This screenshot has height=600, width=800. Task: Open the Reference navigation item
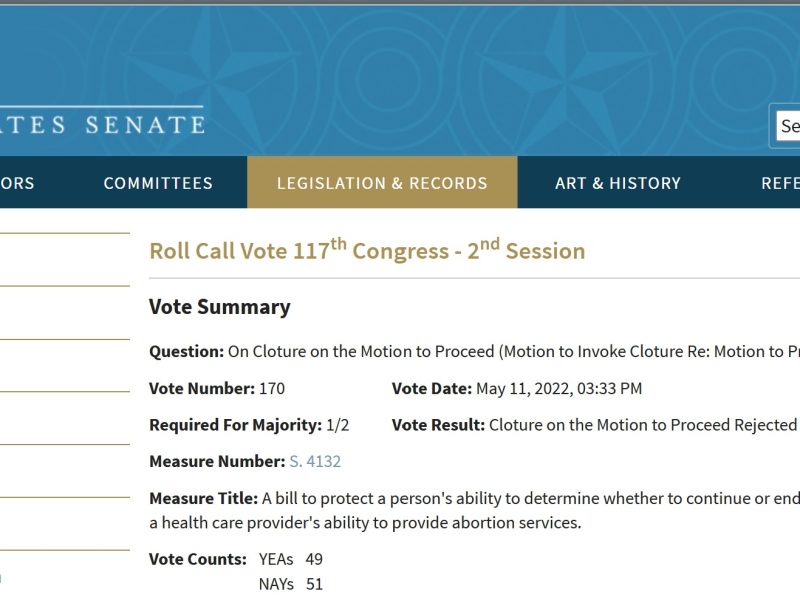[x=779, y=183]
